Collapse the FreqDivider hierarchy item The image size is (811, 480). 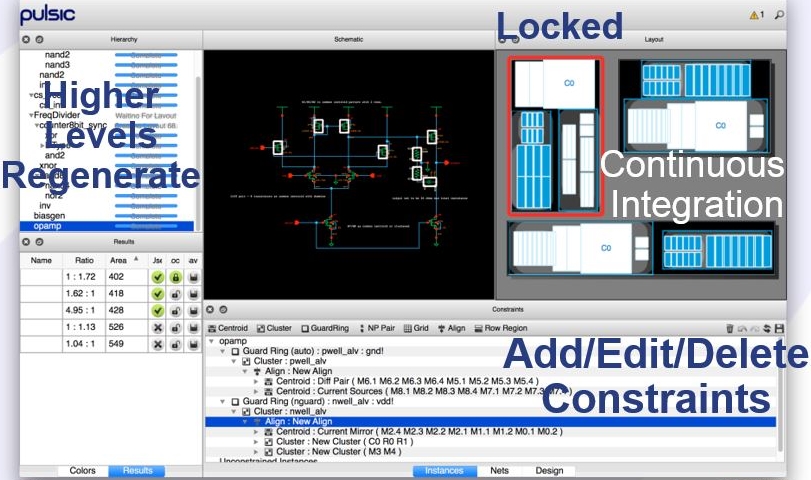point(31,115)
